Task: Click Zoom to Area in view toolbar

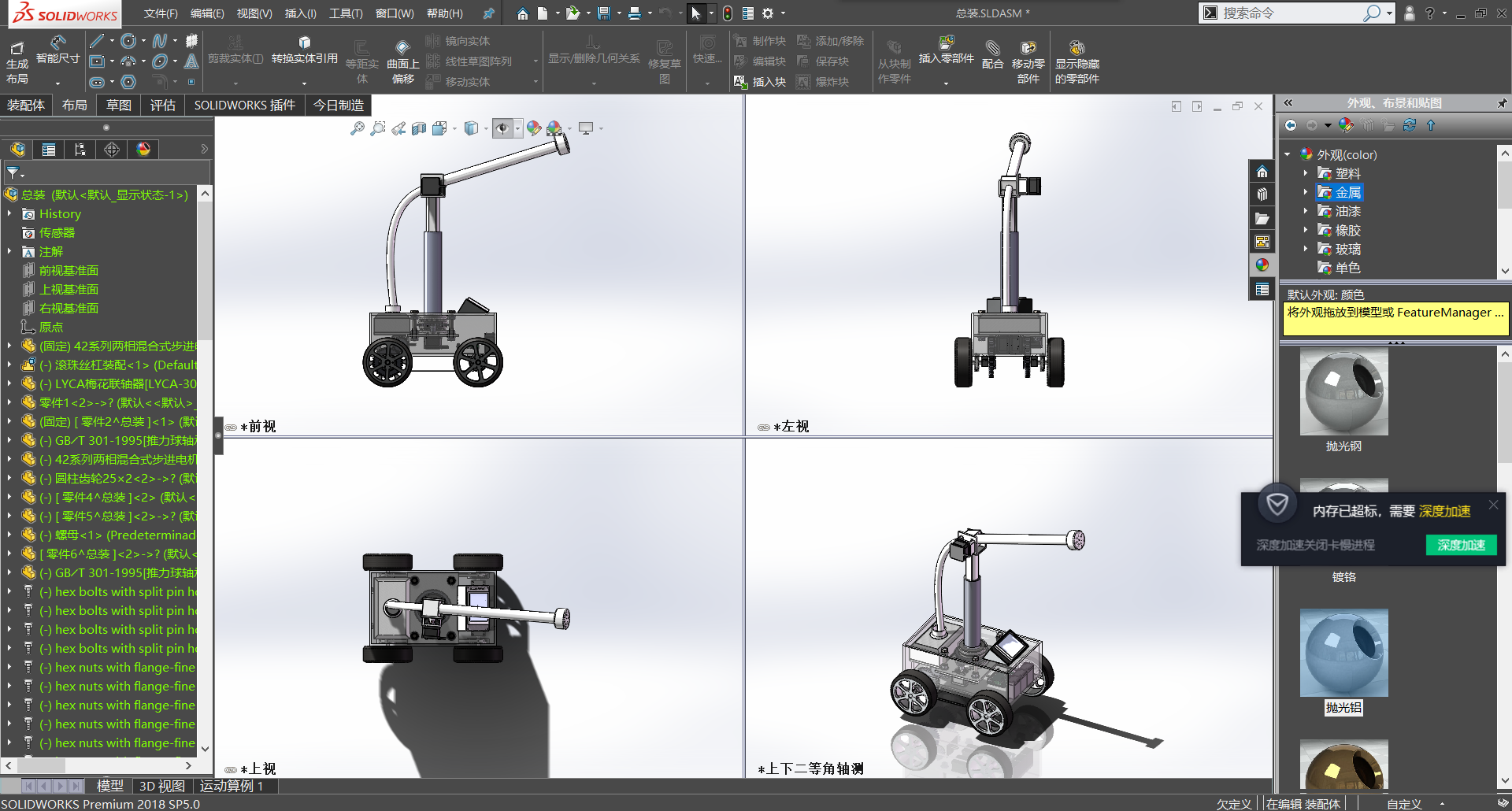Action: [x=378, y=128]
